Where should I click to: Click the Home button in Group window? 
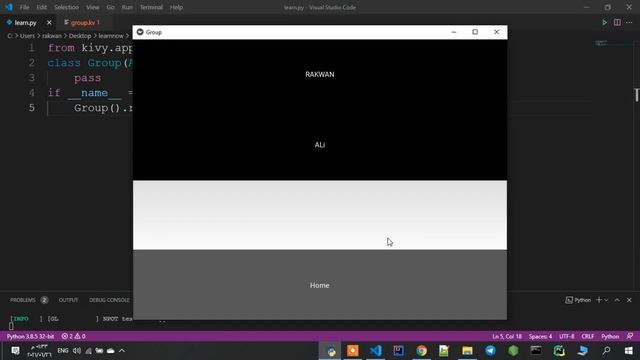click(x=320, y=285)
